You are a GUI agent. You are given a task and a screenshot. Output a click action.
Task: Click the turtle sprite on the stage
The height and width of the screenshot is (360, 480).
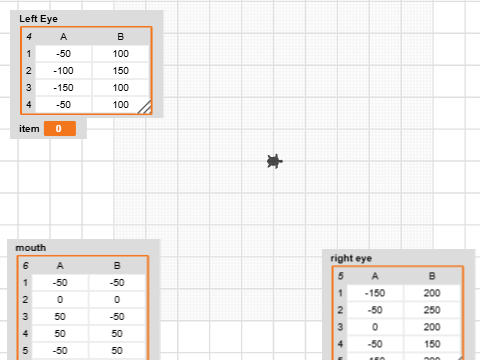pos(275,161)
